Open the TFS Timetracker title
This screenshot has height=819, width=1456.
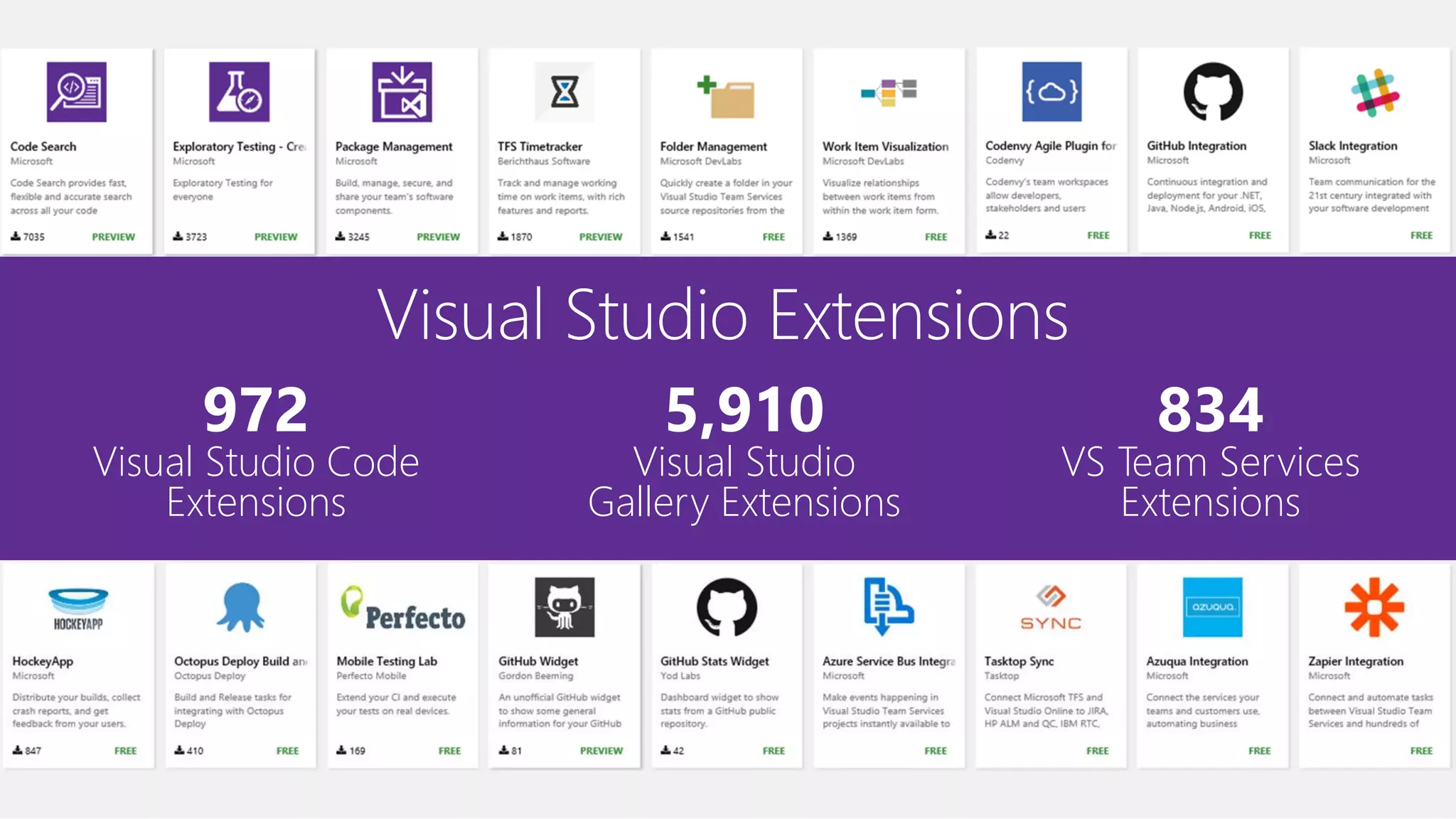click(540, 146)
